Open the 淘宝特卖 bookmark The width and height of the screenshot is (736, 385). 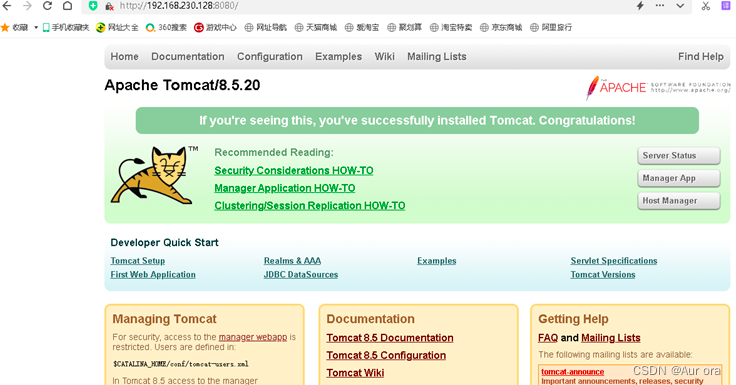click(x=451, y=27)
